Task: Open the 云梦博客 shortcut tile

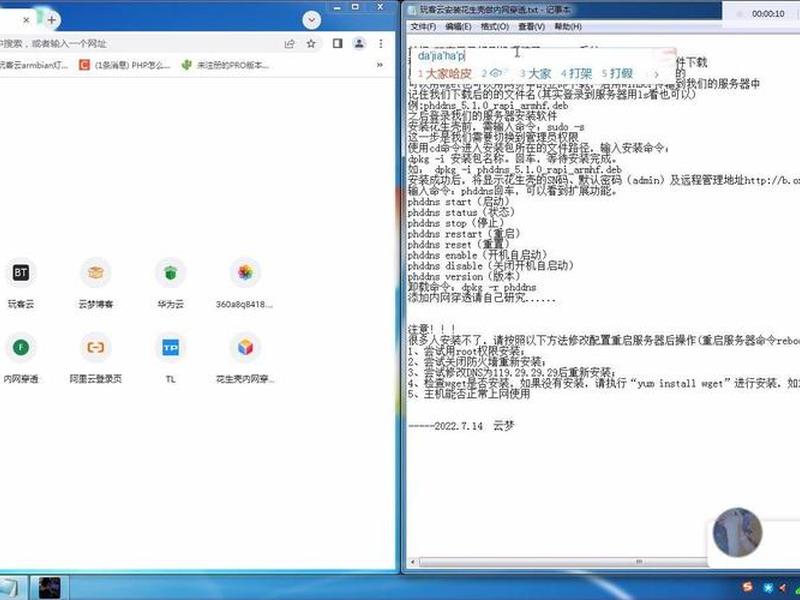Action: coord(95,283)
